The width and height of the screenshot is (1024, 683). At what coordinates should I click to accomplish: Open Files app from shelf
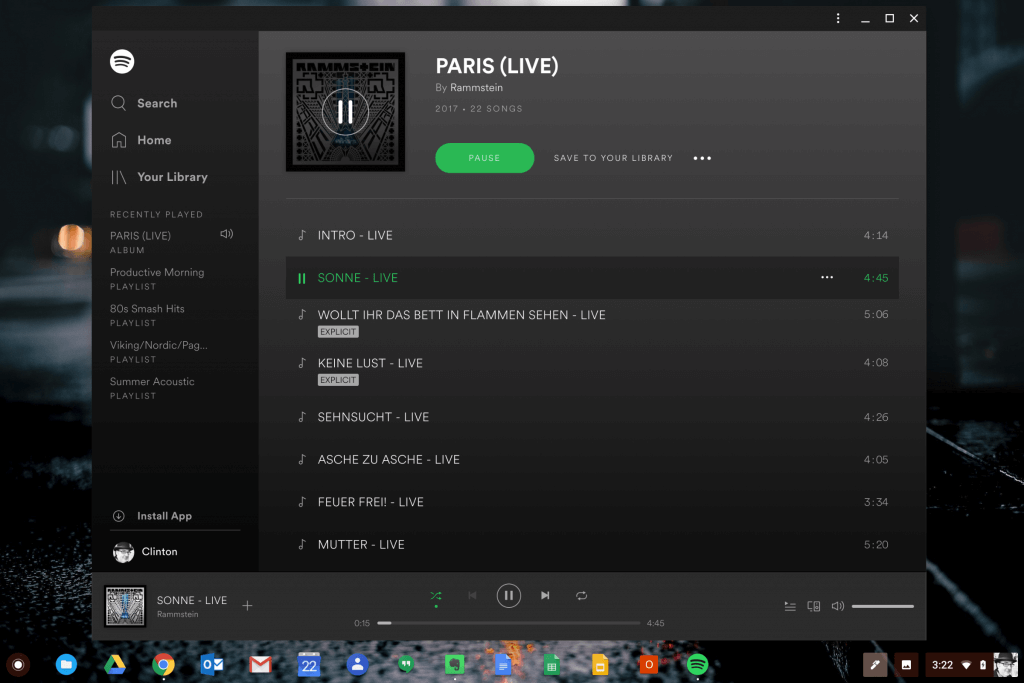click(66, 665)
